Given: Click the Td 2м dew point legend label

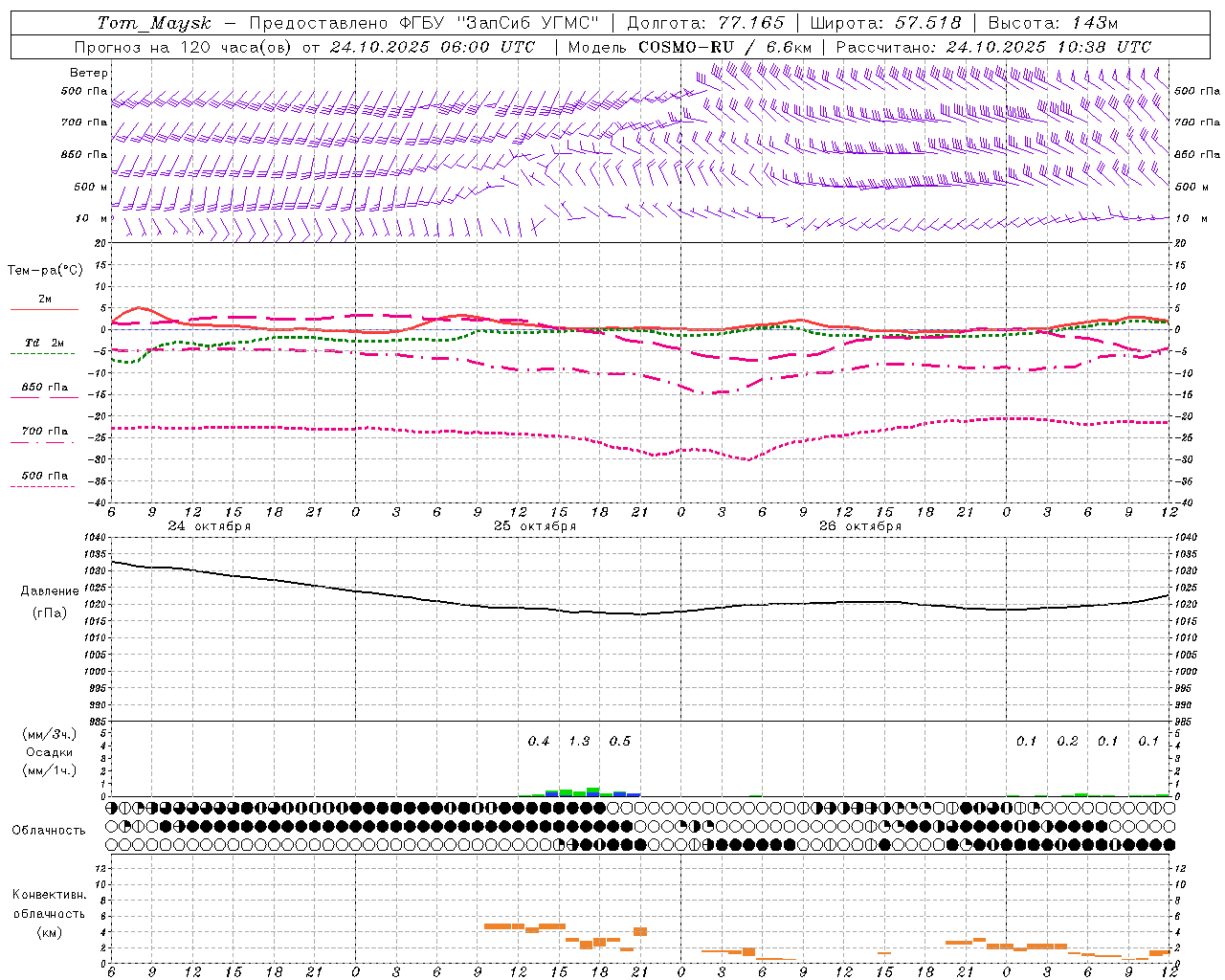Looking at the screenshot, I should point(44,343).
